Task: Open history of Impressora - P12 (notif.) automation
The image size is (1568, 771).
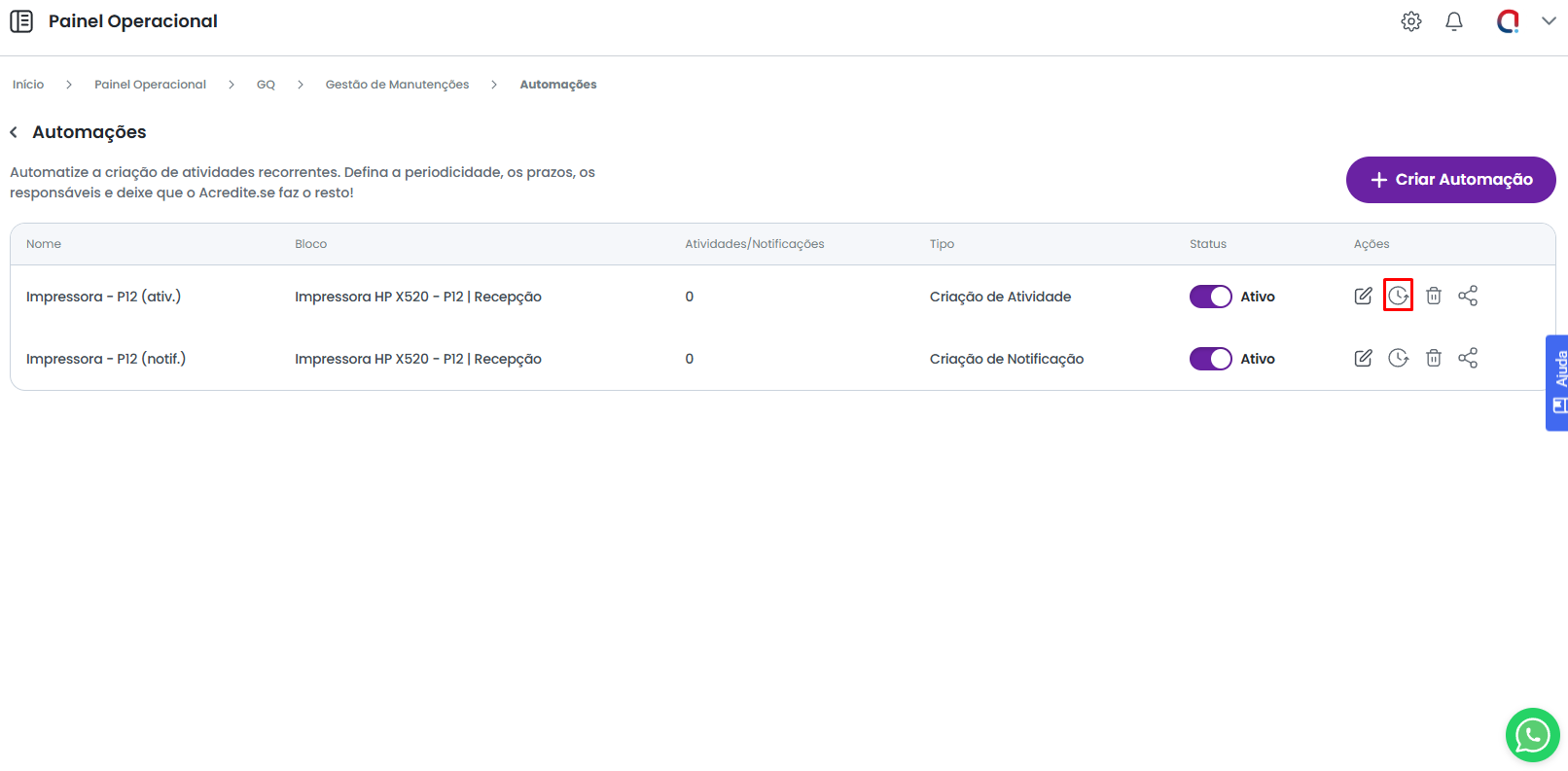Action: tap(1398, 358)
